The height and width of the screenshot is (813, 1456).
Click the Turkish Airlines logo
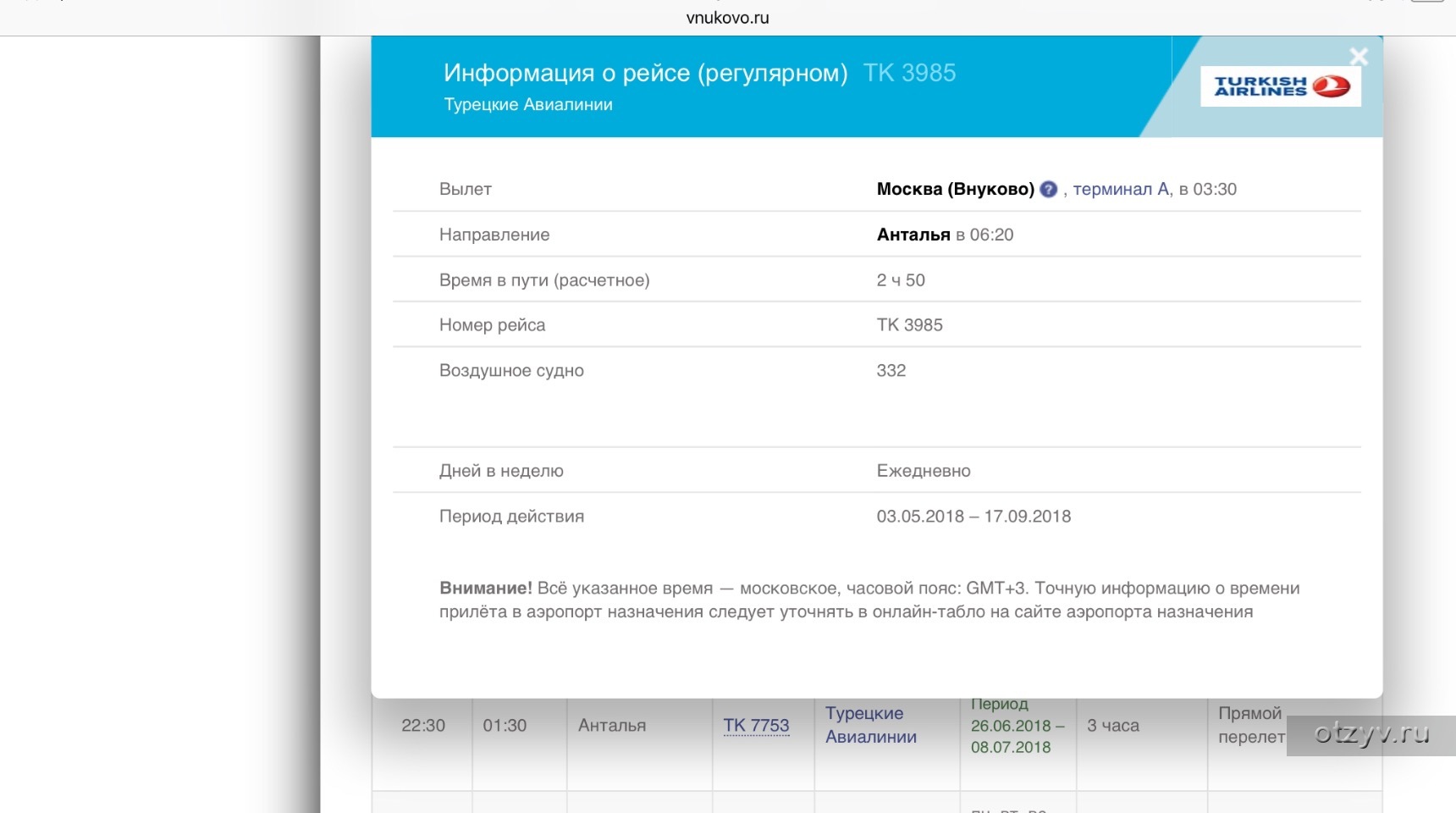[x=1281, y=86]
